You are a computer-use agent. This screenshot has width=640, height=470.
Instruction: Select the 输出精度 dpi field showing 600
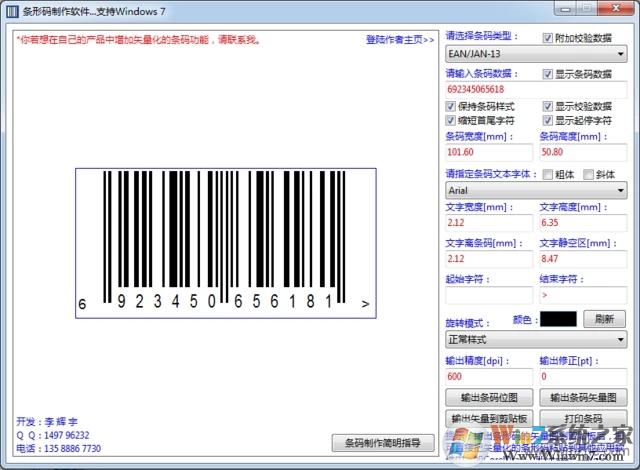[x=489, y=376]
